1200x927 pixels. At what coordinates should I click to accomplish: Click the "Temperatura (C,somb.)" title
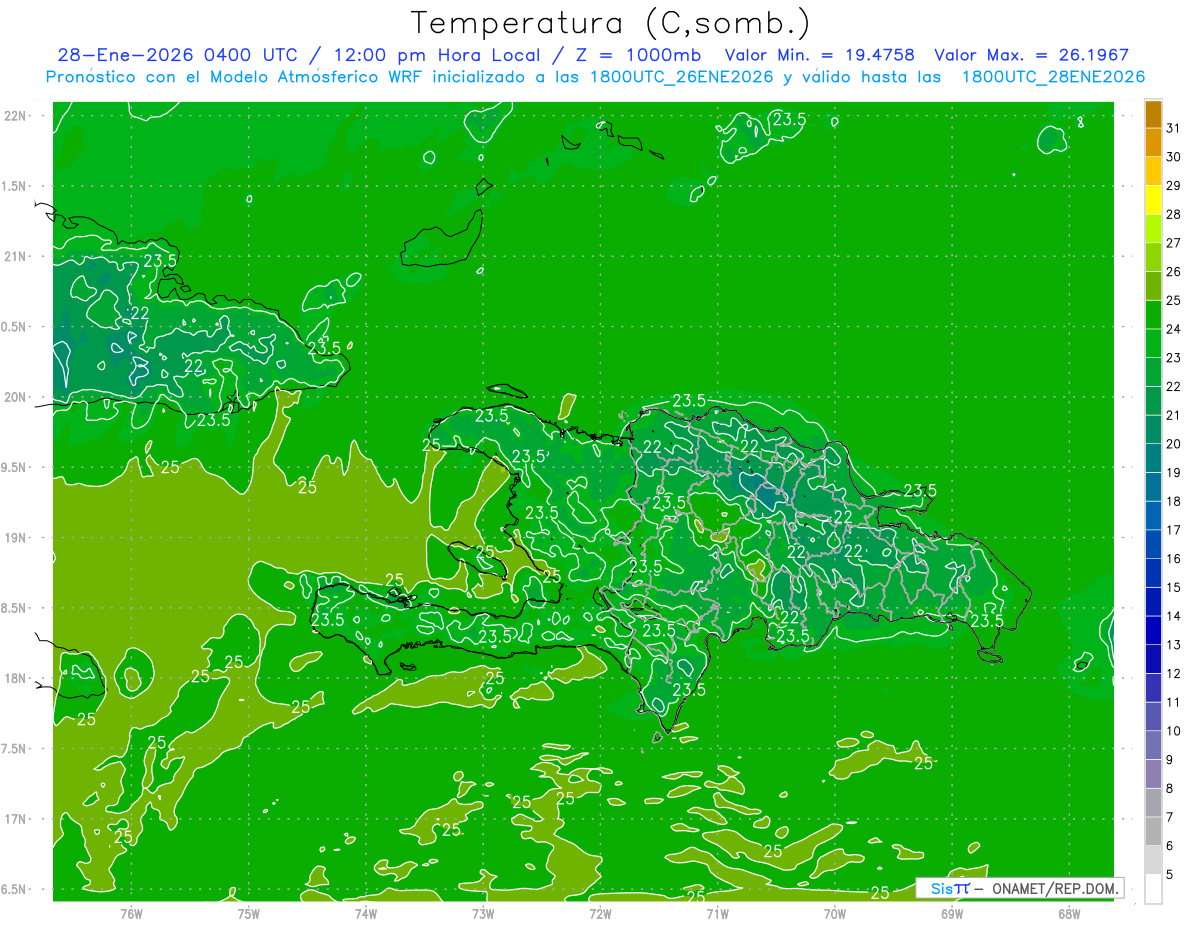point(611,23)
